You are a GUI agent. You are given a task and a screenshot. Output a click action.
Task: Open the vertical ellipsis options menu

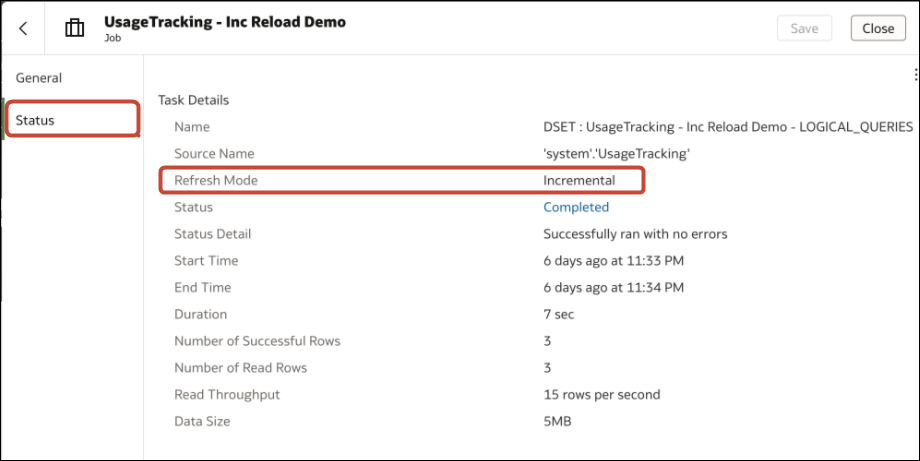916,74
